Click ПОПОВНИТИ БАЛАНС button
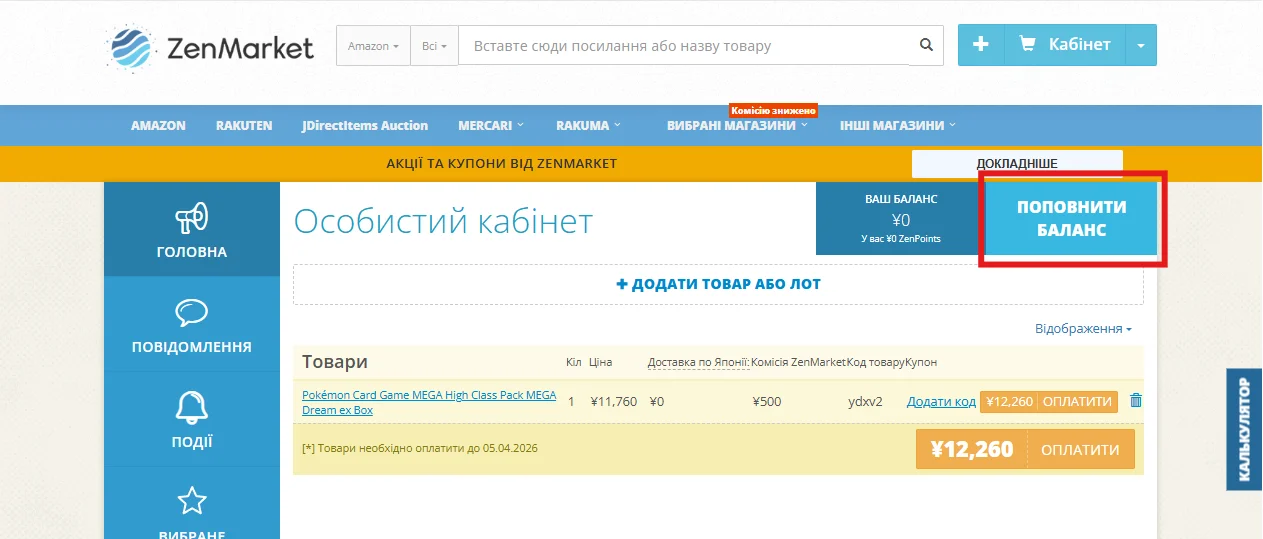 pyautogui.click(x=1071, y=218)
